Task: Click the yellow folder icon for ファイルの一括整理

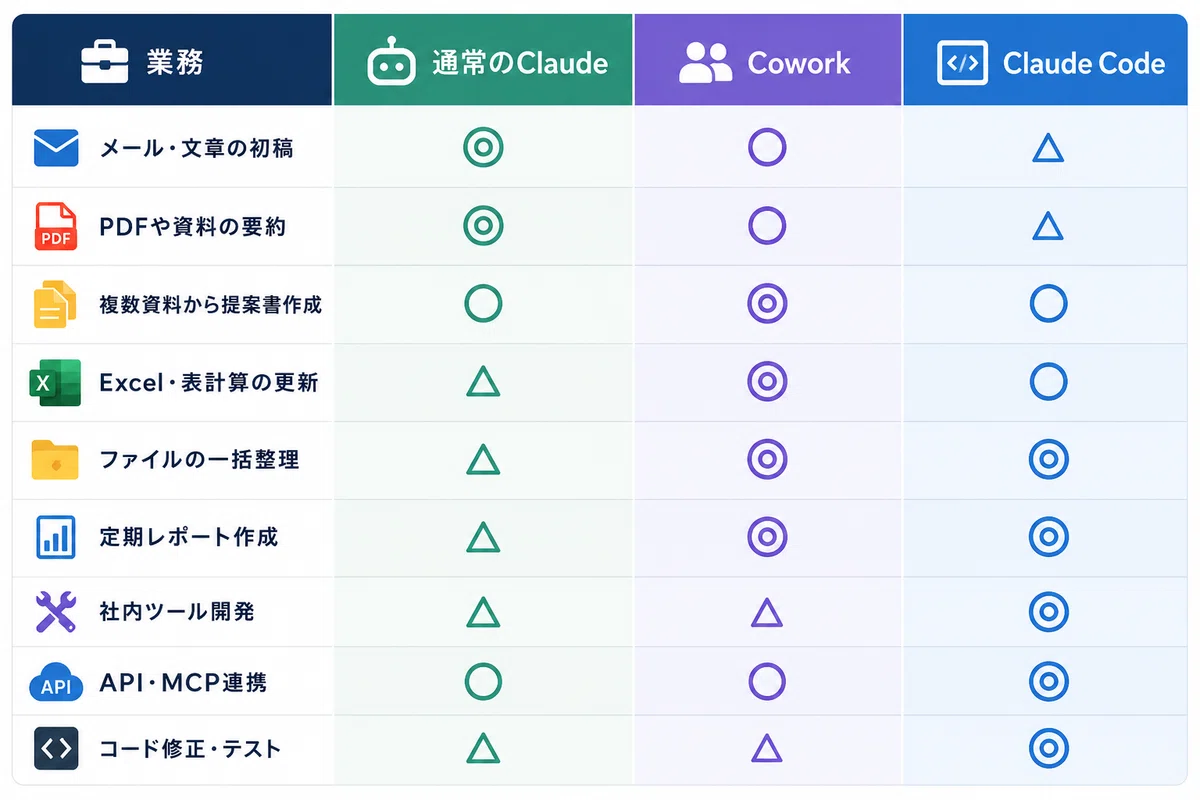Action: click(x=56, y=460)
